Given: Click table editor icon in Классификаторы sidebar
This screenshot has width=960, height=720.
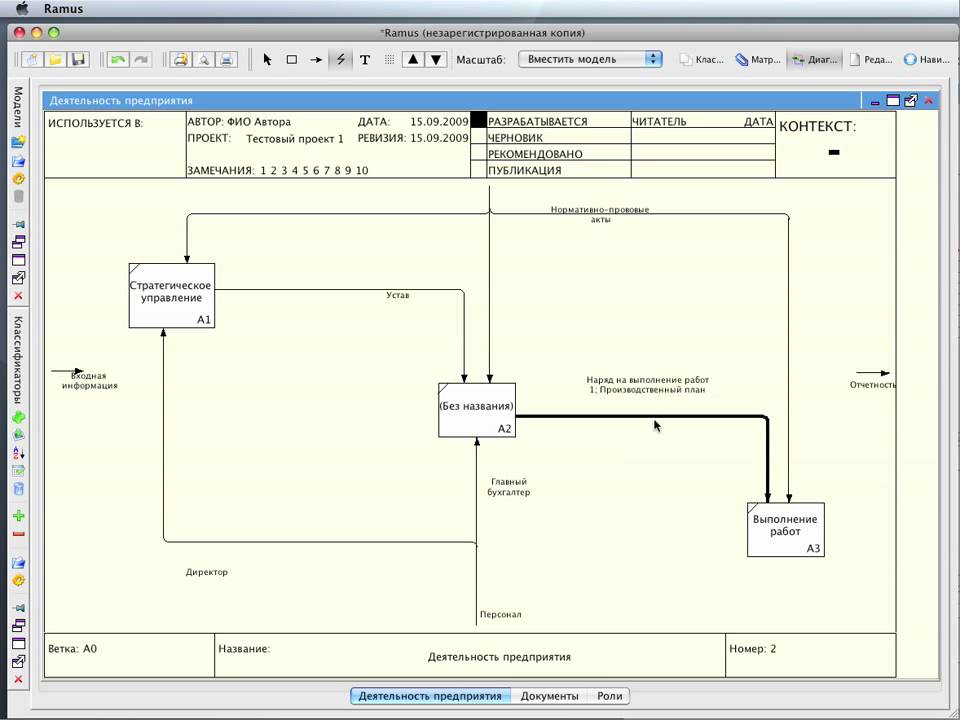Looking at the screenshot, I should pos(18,471).
